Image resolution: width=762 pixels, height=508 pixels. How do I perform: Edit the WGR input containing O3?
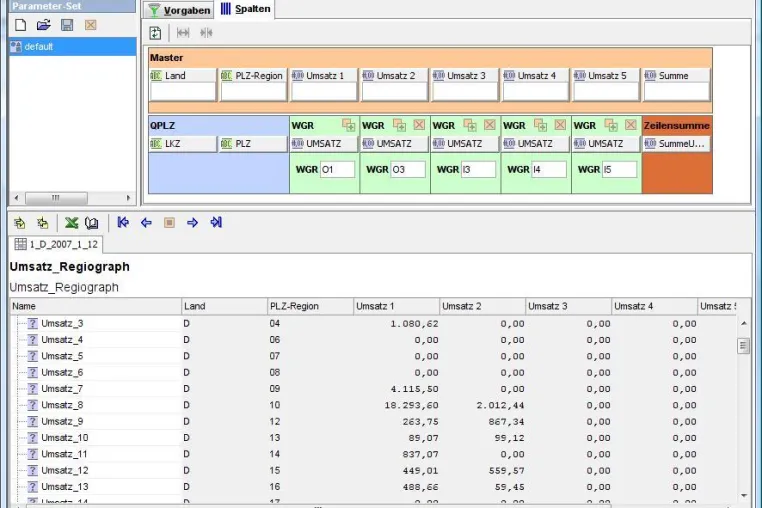click(x=408, y=170)
